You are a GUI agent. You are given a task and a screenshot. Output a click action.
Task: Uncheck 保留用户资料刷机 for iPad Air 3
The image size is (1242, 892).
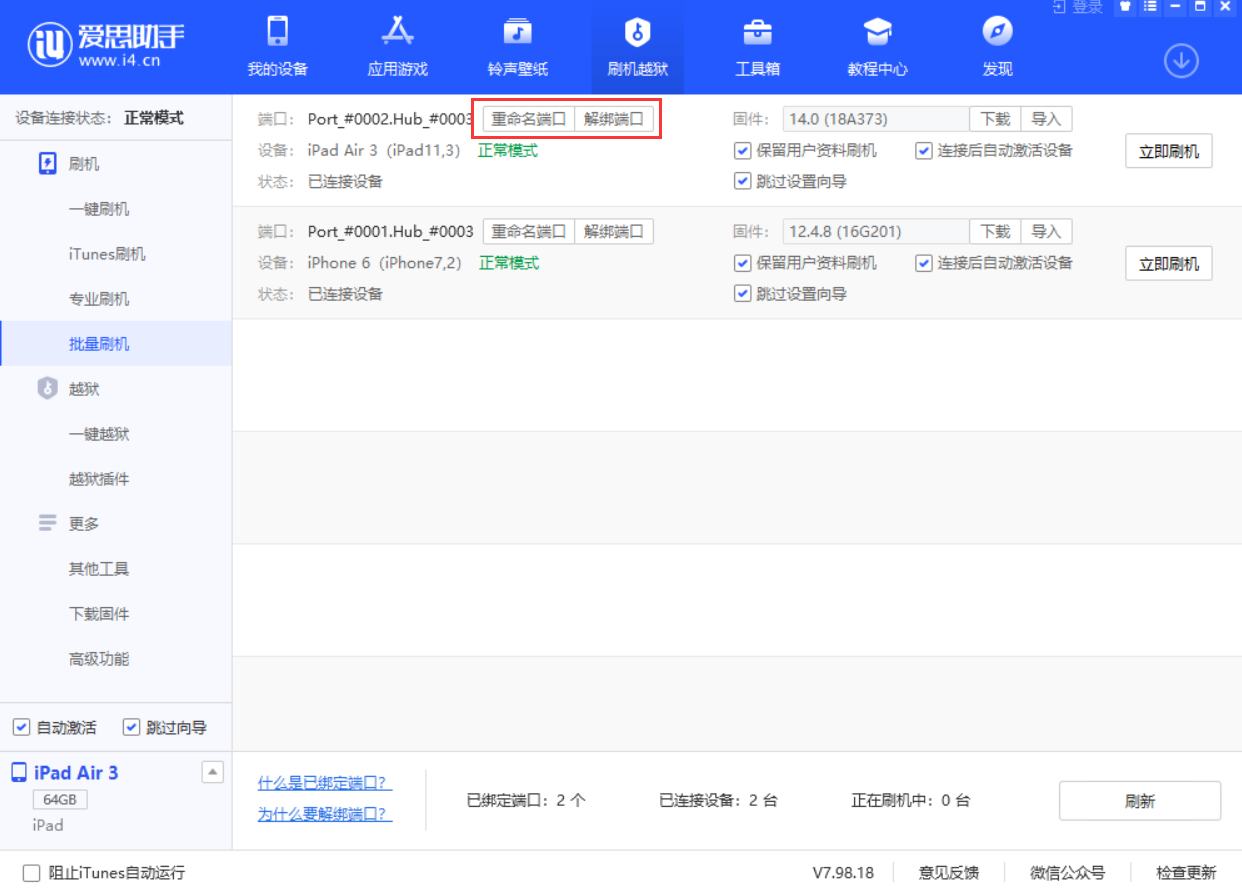(x=742, y=151)
